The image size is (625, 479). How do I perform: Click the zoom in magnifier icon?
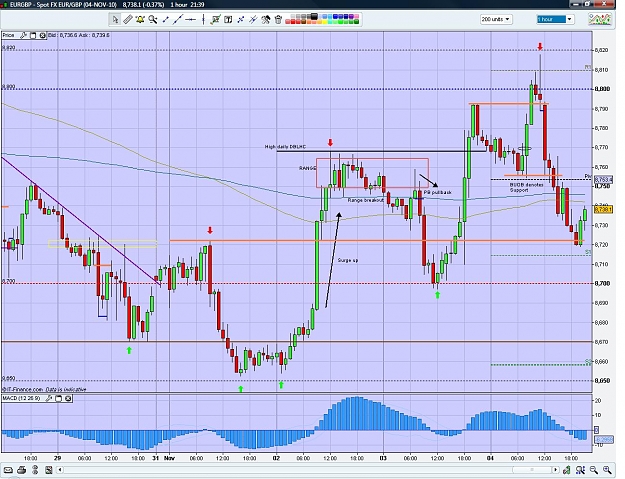(x=607, y=470)
